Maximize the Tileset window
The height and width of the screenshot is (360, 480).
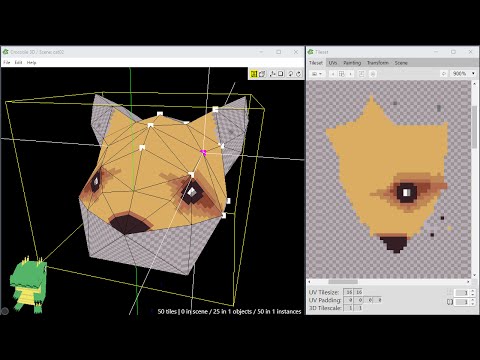[453, 52]
